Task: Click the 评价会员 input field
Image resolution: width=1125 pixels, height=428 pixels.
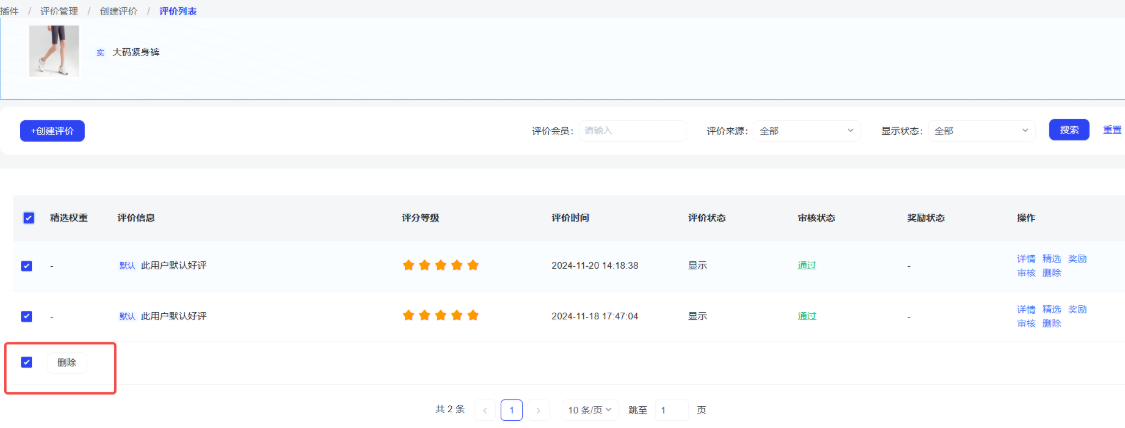Action: [x=632, y=131]
